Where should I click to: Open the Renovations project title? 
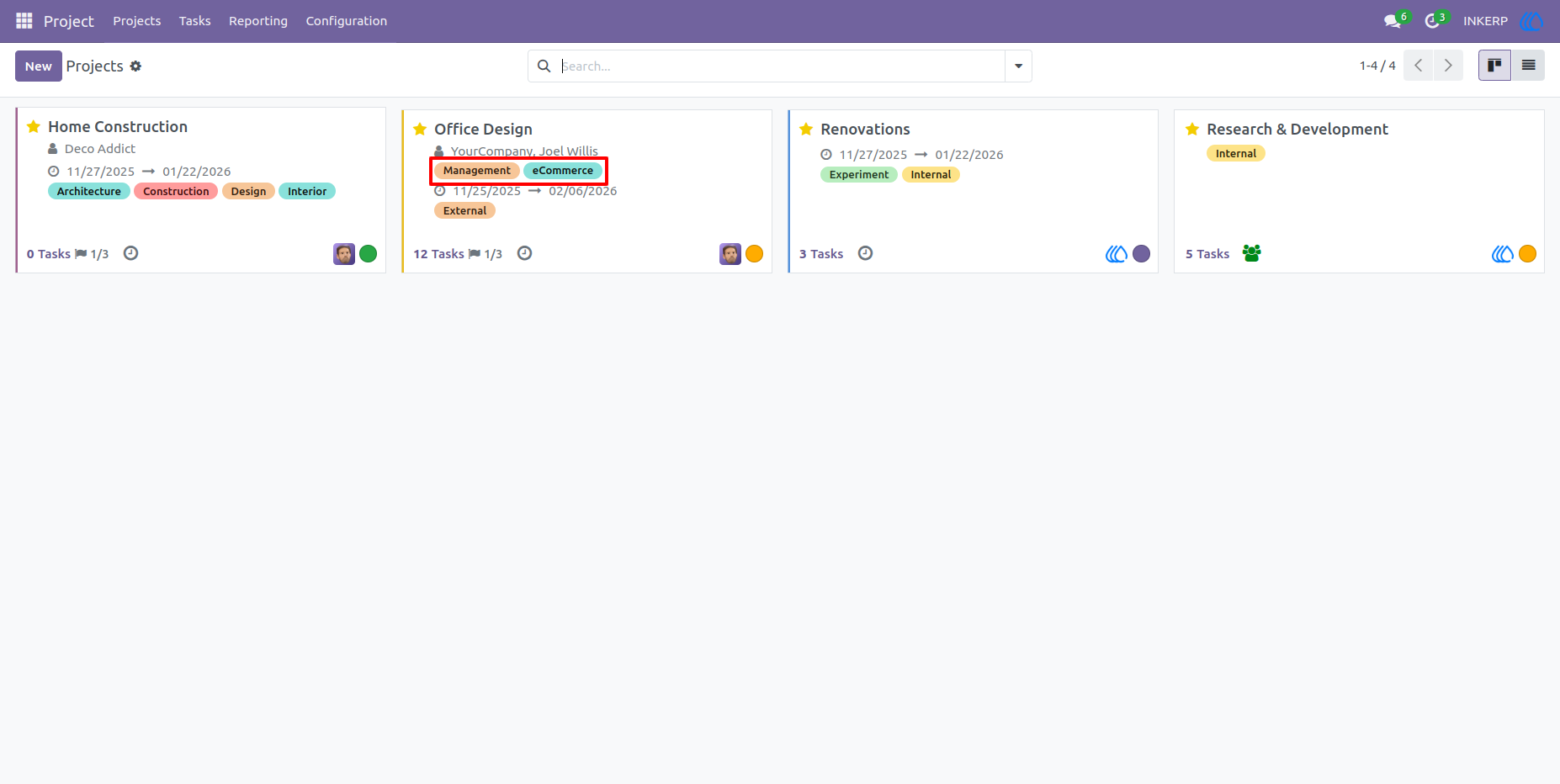tap(865, 130)
